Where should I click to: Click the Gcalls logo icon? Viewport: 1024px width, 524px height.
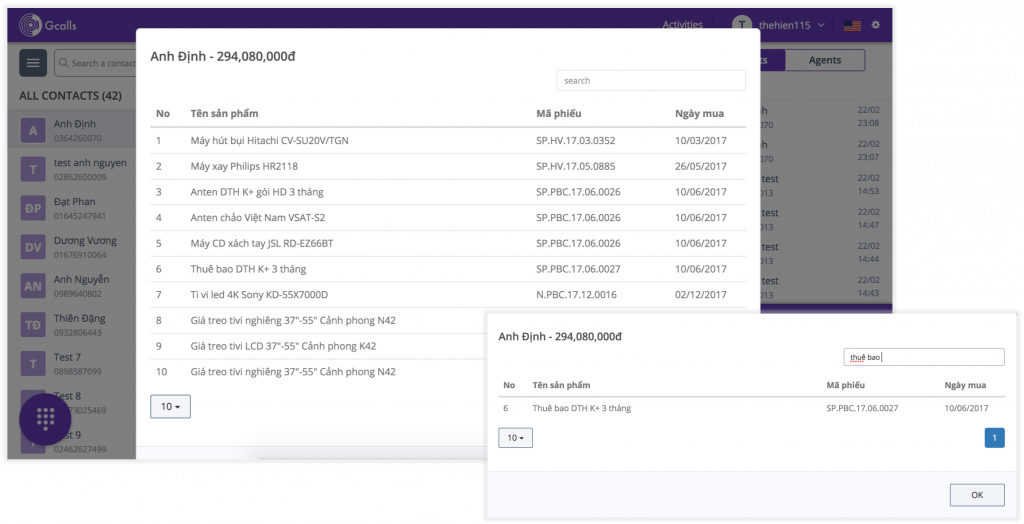coord(30,25)
